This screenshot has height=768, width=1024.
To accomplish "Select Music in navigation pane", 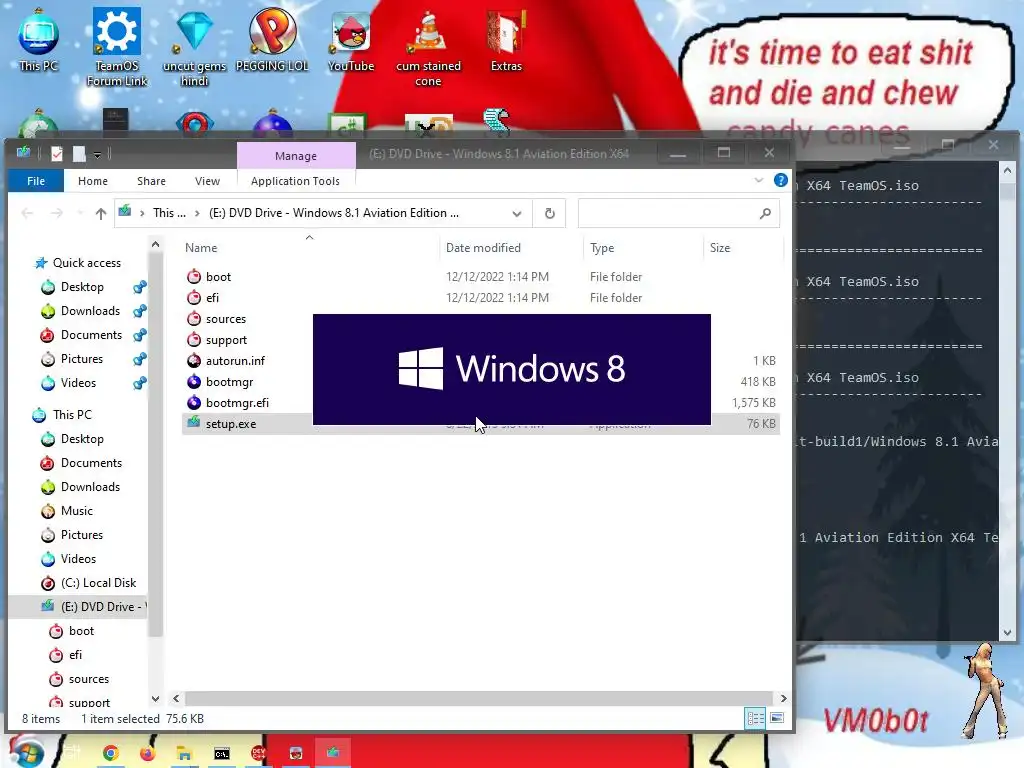I will [76, 511].
